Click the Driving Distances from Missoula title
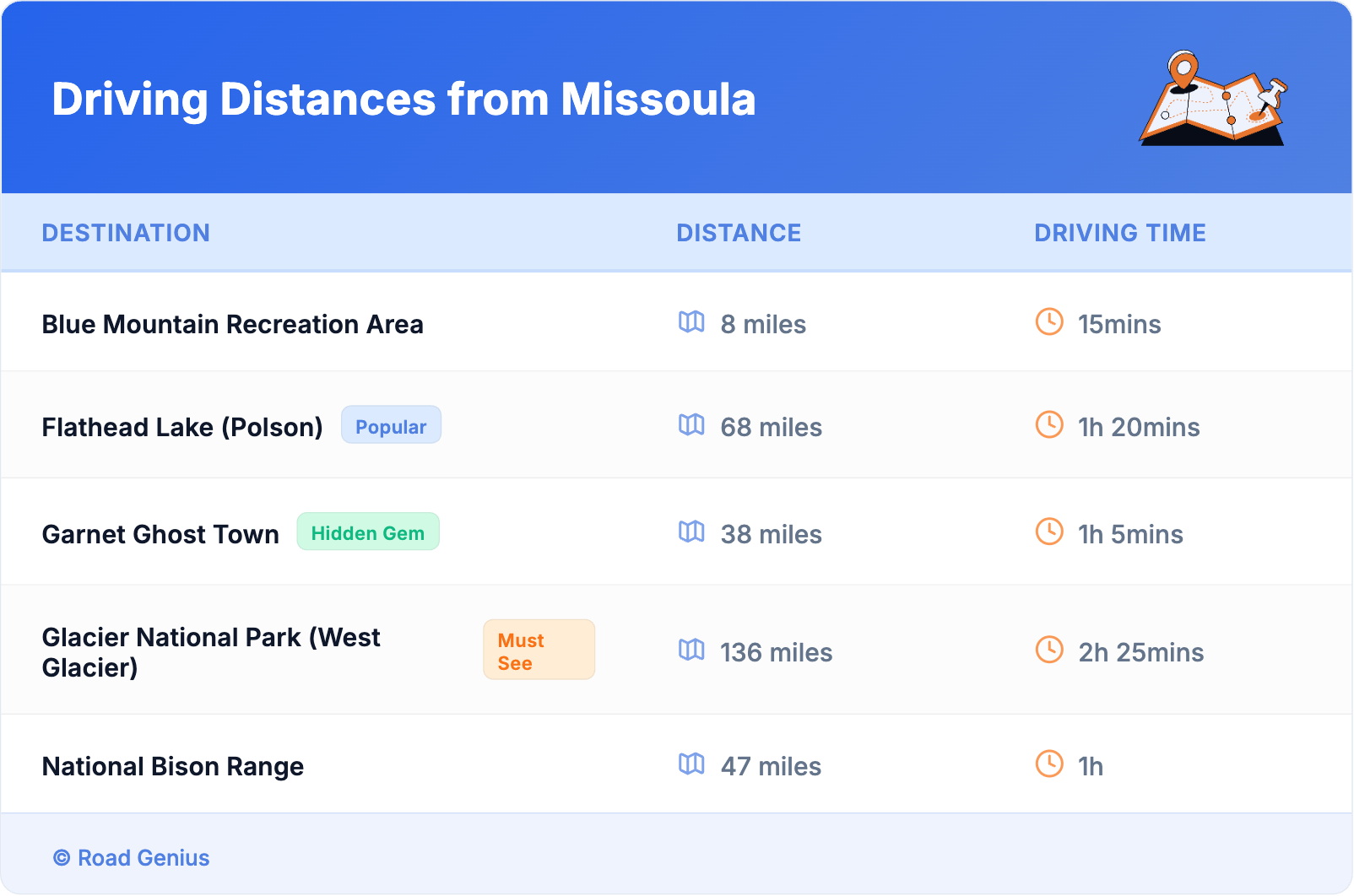The height and width of the screenshot is (896, 1354). [x=403, y=100]
